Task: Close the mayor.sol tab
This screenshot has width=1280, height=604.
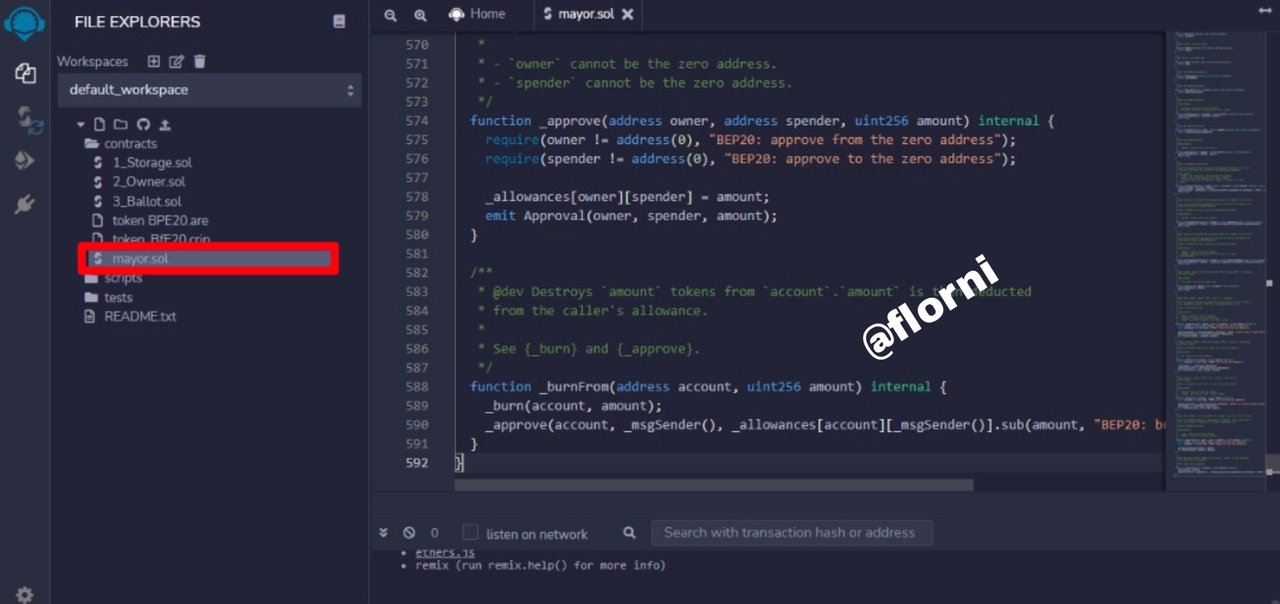Action: [627, 14]
